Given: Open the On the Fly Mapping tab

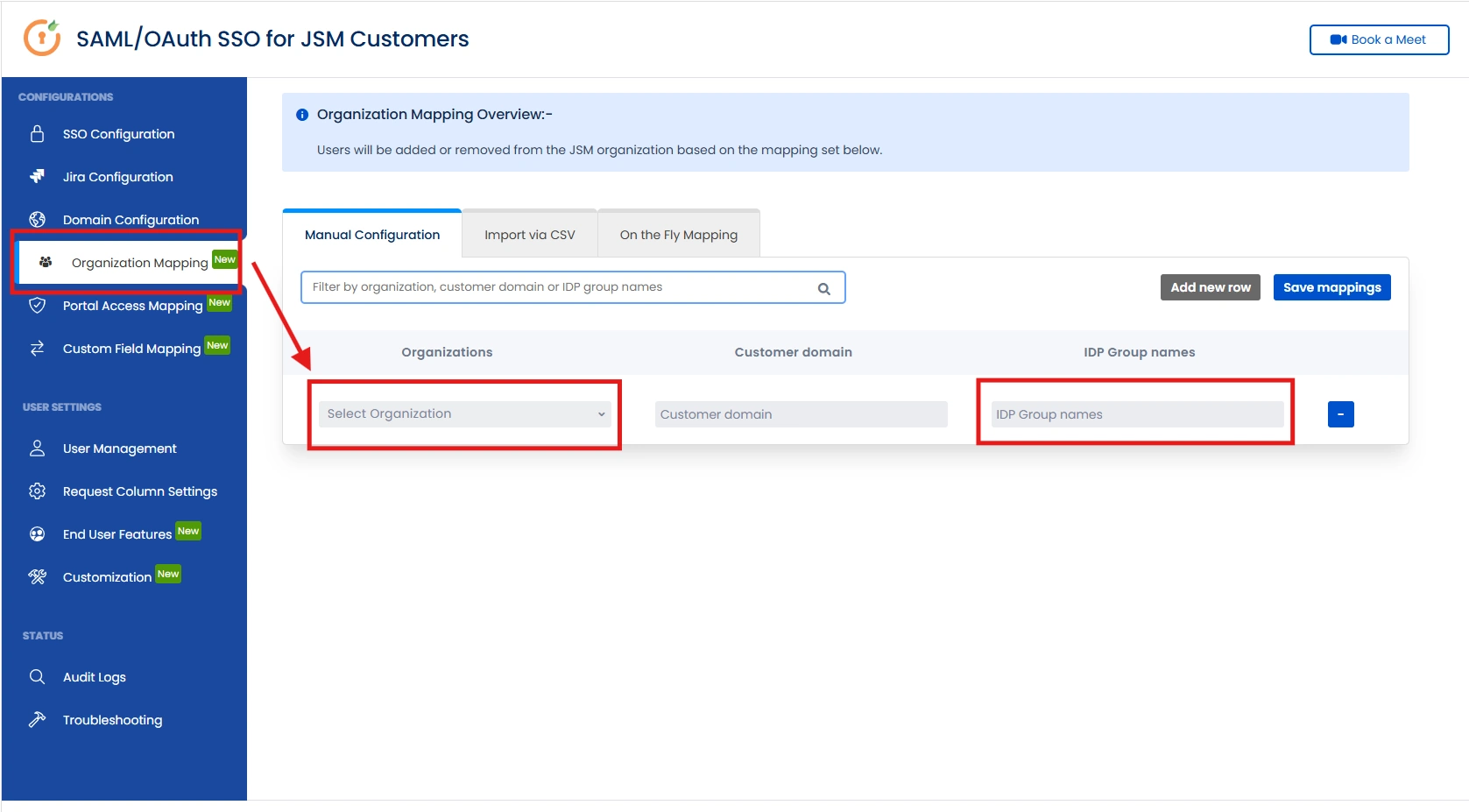Looking at the screenshot, I should point(679,235).
